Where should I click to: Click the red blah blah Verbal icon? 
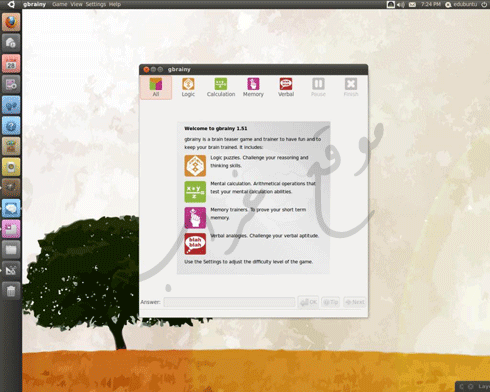[x=195, y=244]
